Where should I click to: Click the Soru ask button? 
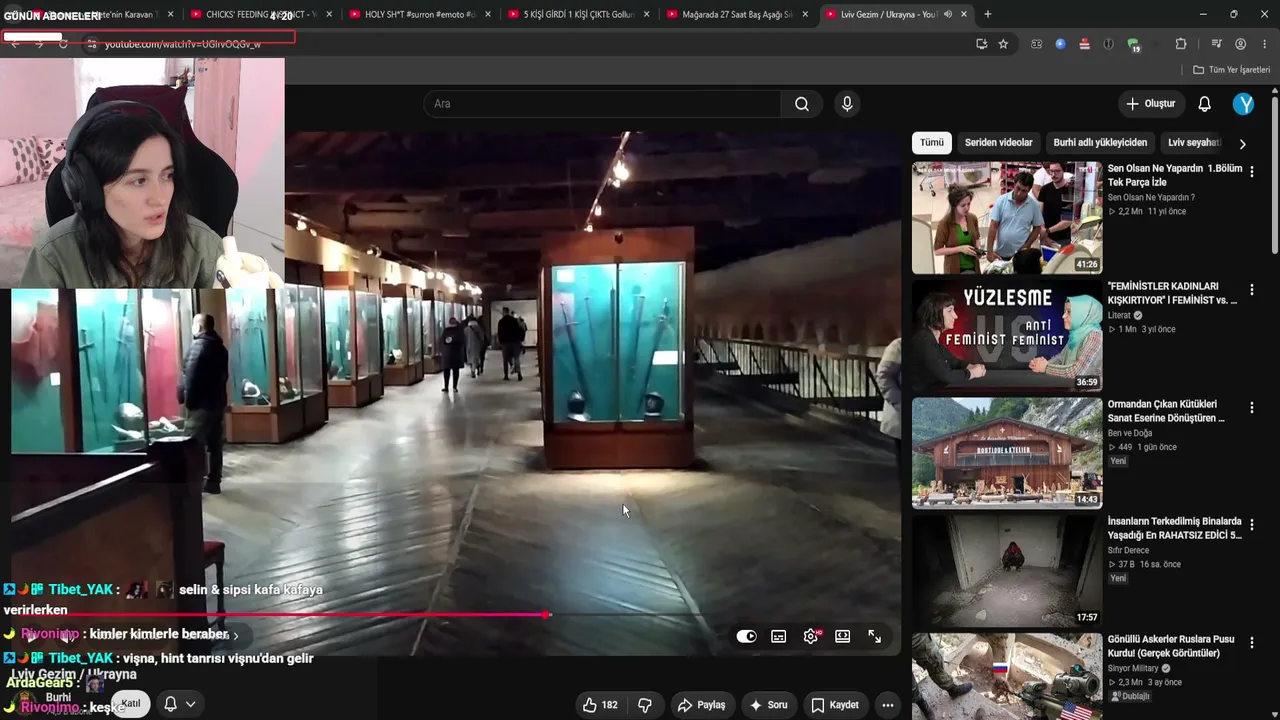click(x=768, y=705)
